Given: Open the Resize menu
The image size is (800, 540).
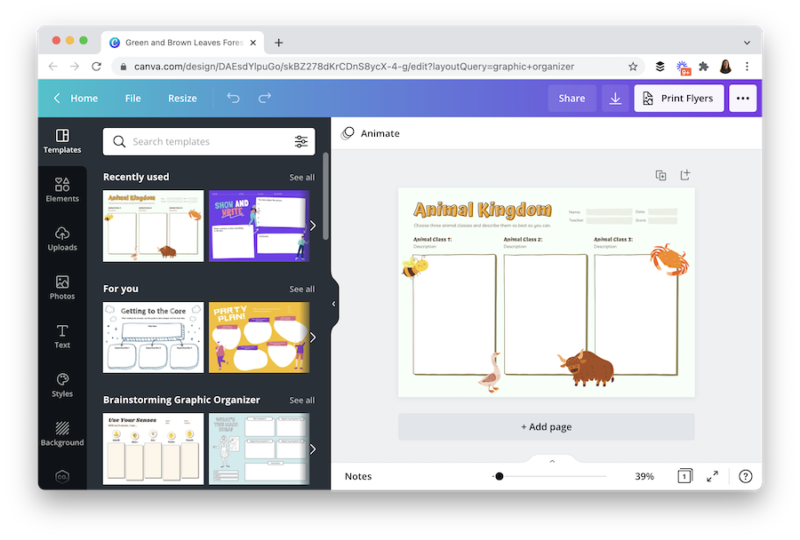Looking at the screenshot, I should point(182,98).
